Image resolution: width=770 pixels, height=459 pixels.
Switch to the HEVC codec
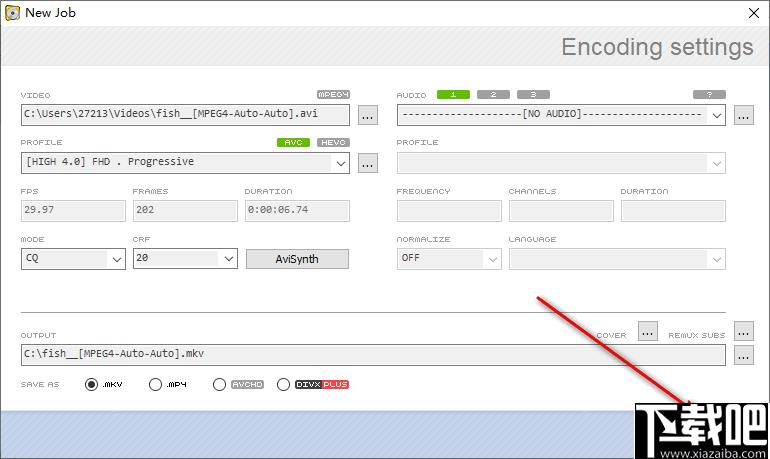click(333, 142)
